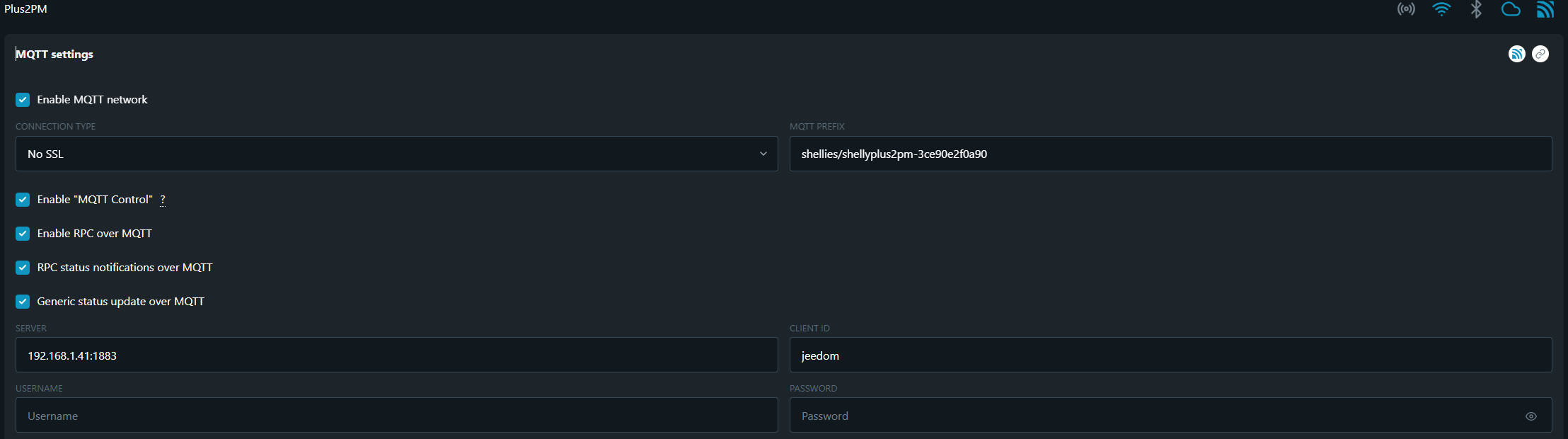The image size is (1568, 439).
Task: Toggle RPC status notifications over MQTT
Action: (x=23, y=268)
